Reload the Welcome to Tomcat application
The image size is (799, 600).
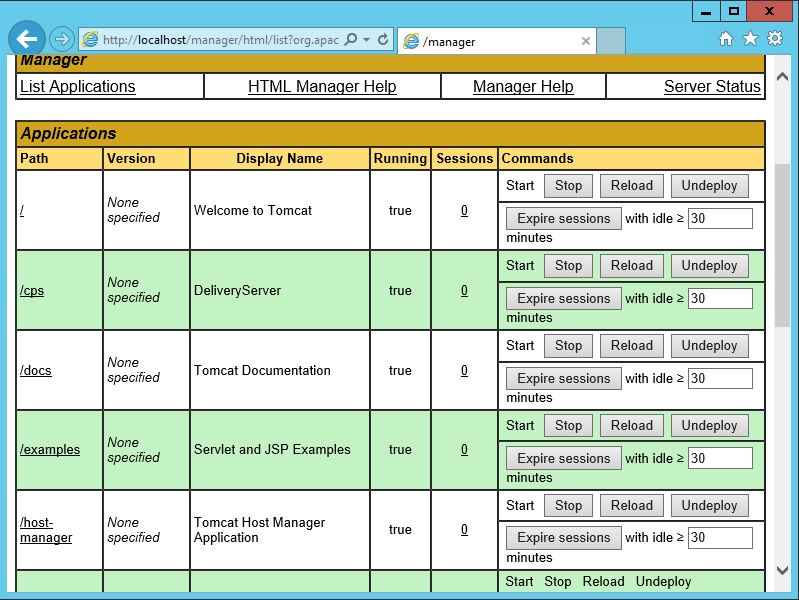tap(632, 186)
